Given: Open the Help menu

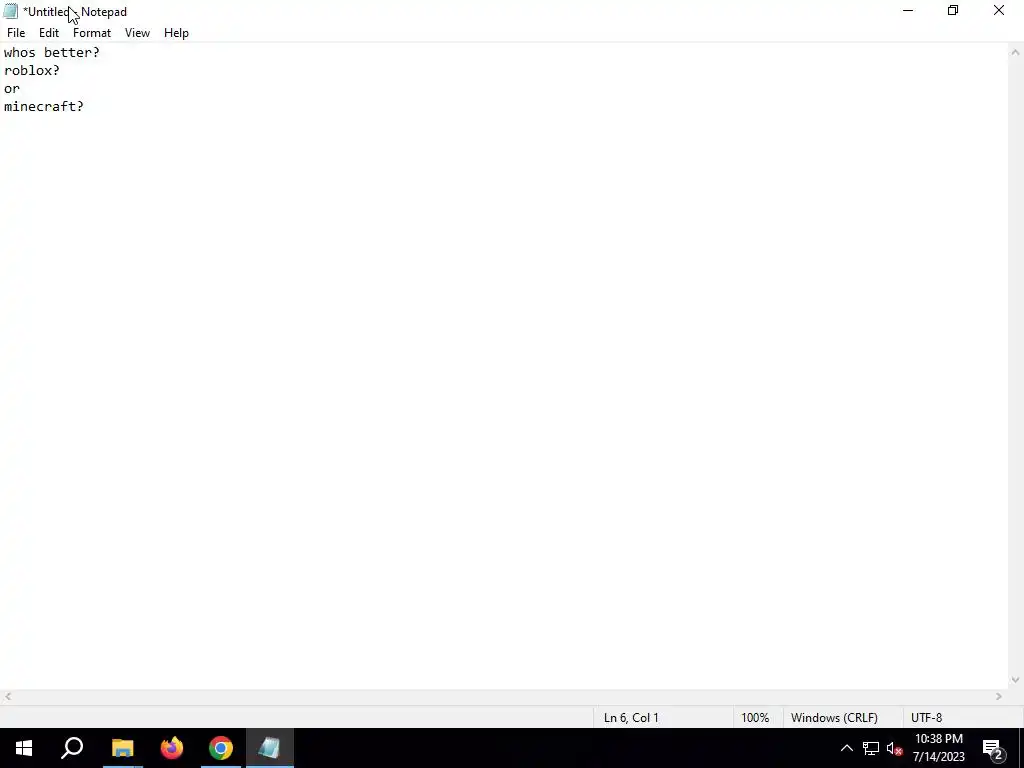Looking at the screenshot, I should tap(176, 33).
